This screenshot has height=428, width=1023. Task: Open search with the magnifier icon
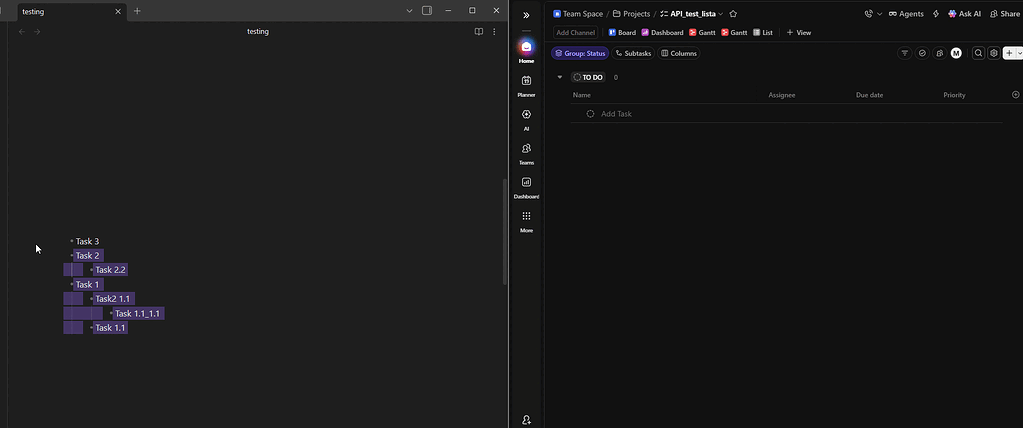(978, 53)
